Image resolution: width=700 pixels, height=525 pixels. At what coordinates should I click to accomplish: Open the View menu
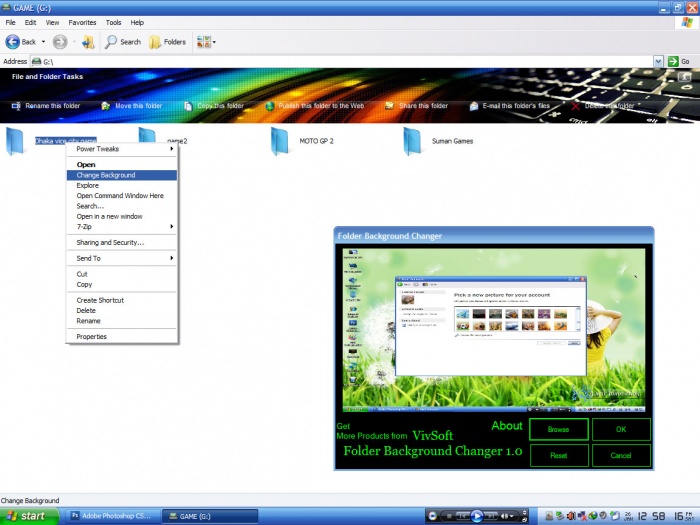pos(52,22)
